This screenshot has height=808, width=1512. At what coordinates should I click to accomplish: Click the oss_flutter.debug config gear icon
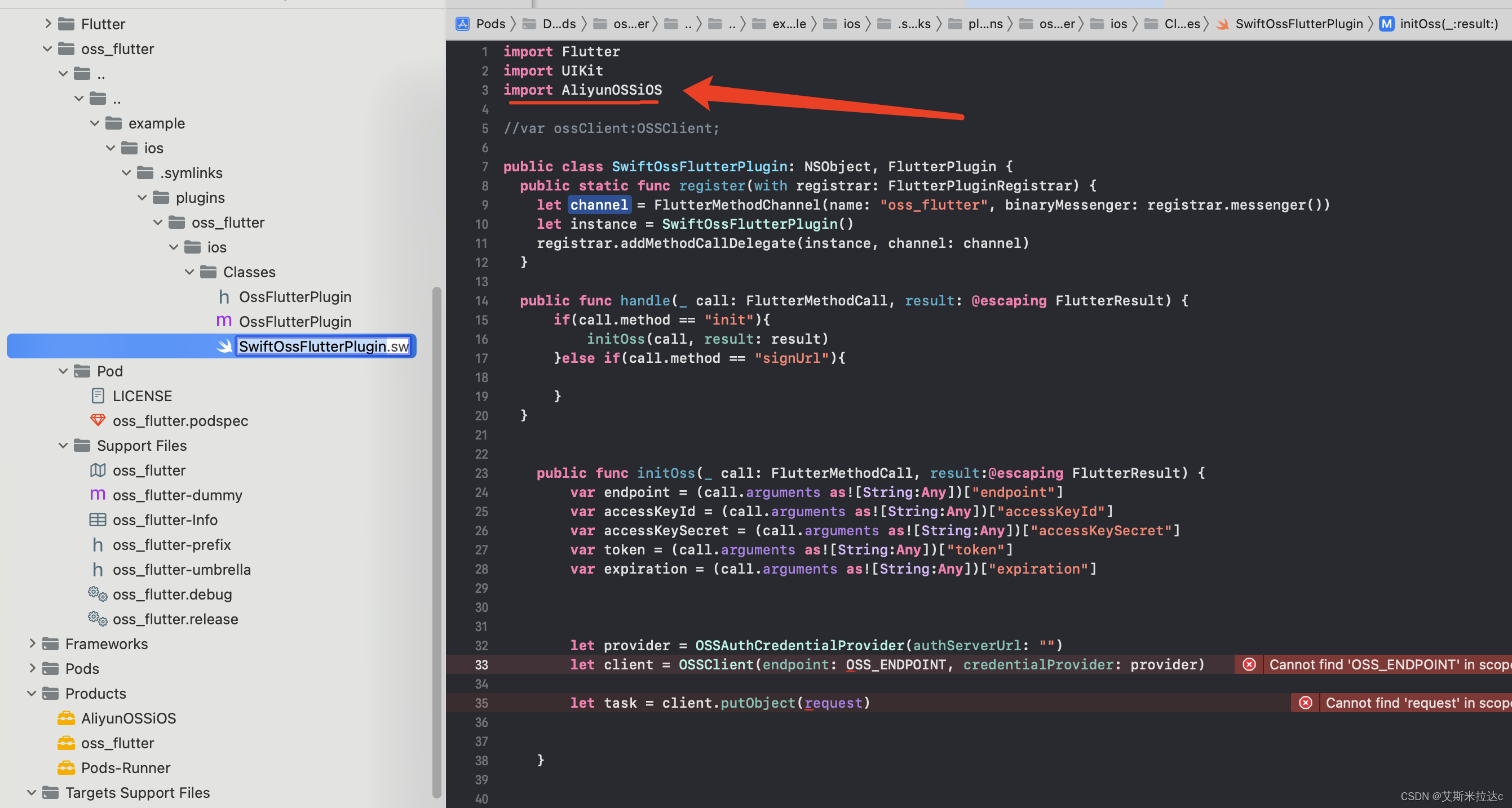coord(98,594)
